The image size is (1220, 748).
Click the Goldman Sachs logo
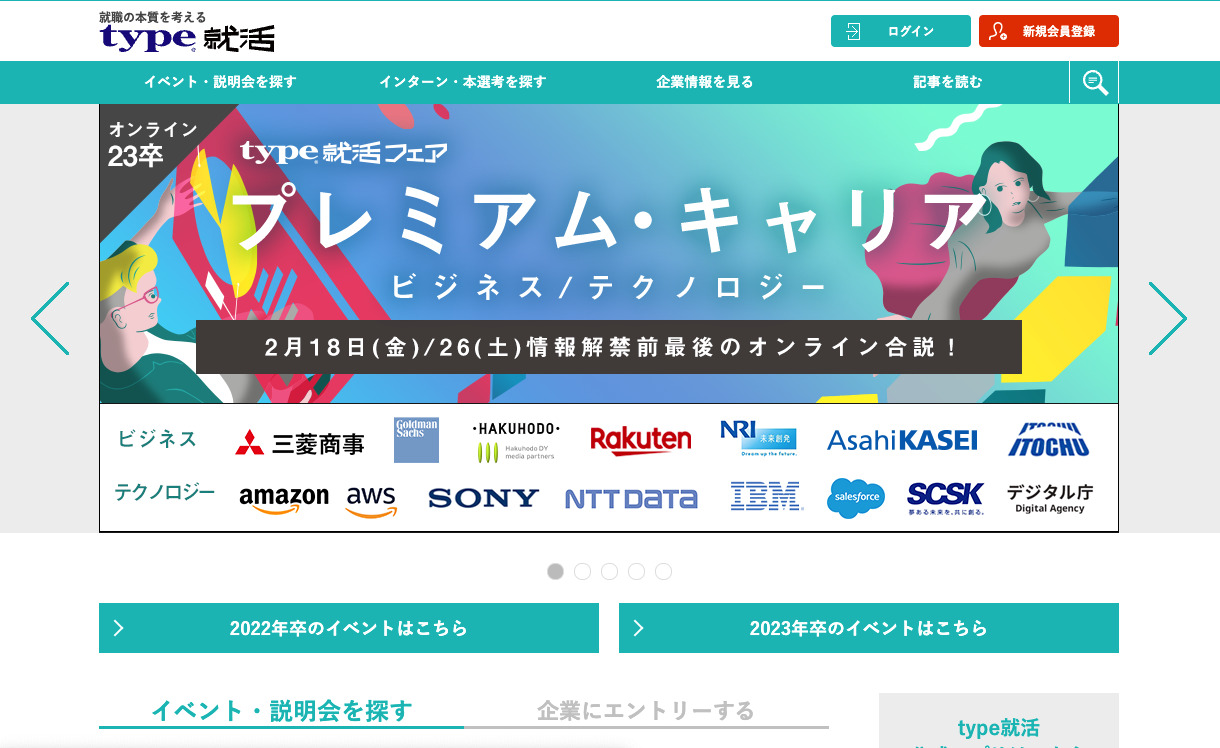click(x=416, y=440)
